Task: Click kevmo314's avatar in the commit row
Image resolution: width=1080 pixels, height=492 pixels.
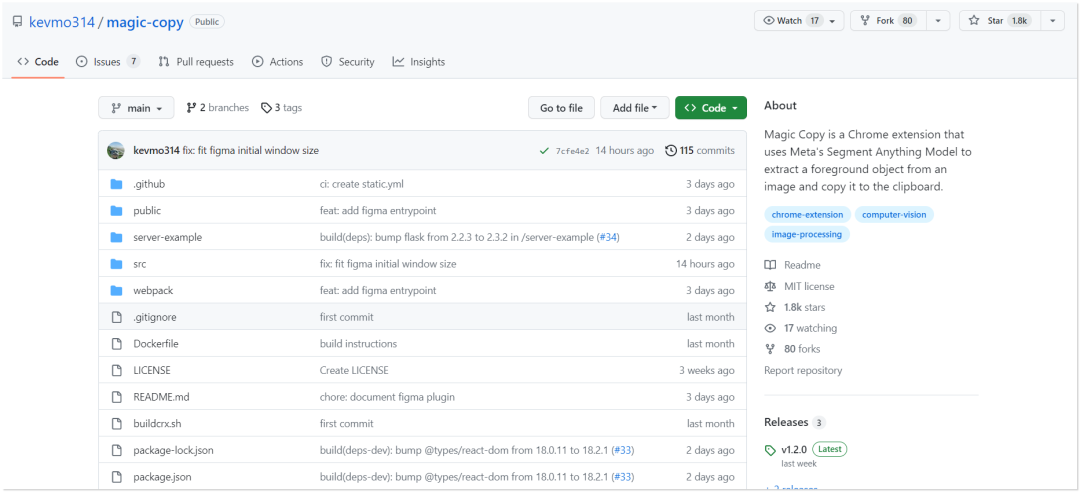Action: pos(116,151)
